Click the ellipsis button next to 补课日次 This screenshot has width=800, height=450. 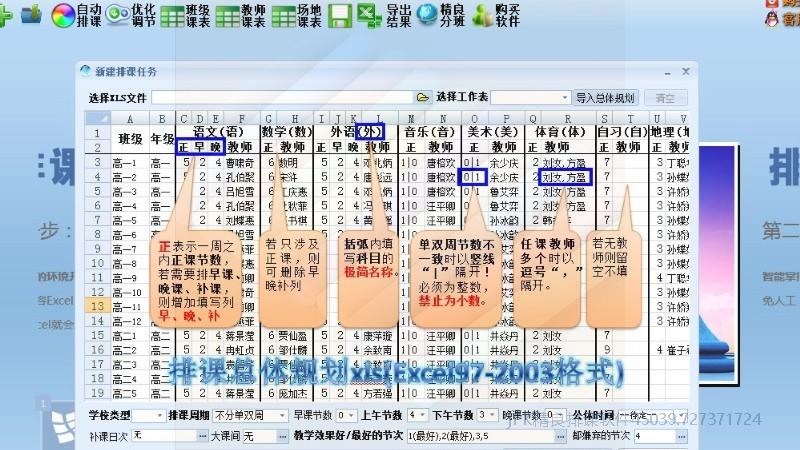(x=203, y=436)
